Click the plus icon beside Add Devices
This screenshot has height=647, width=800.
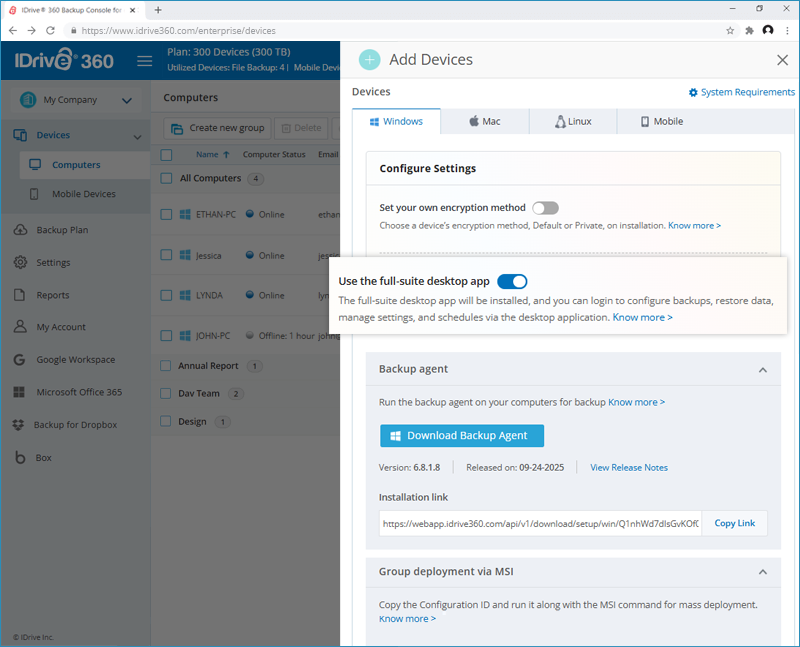coord(370,60)
